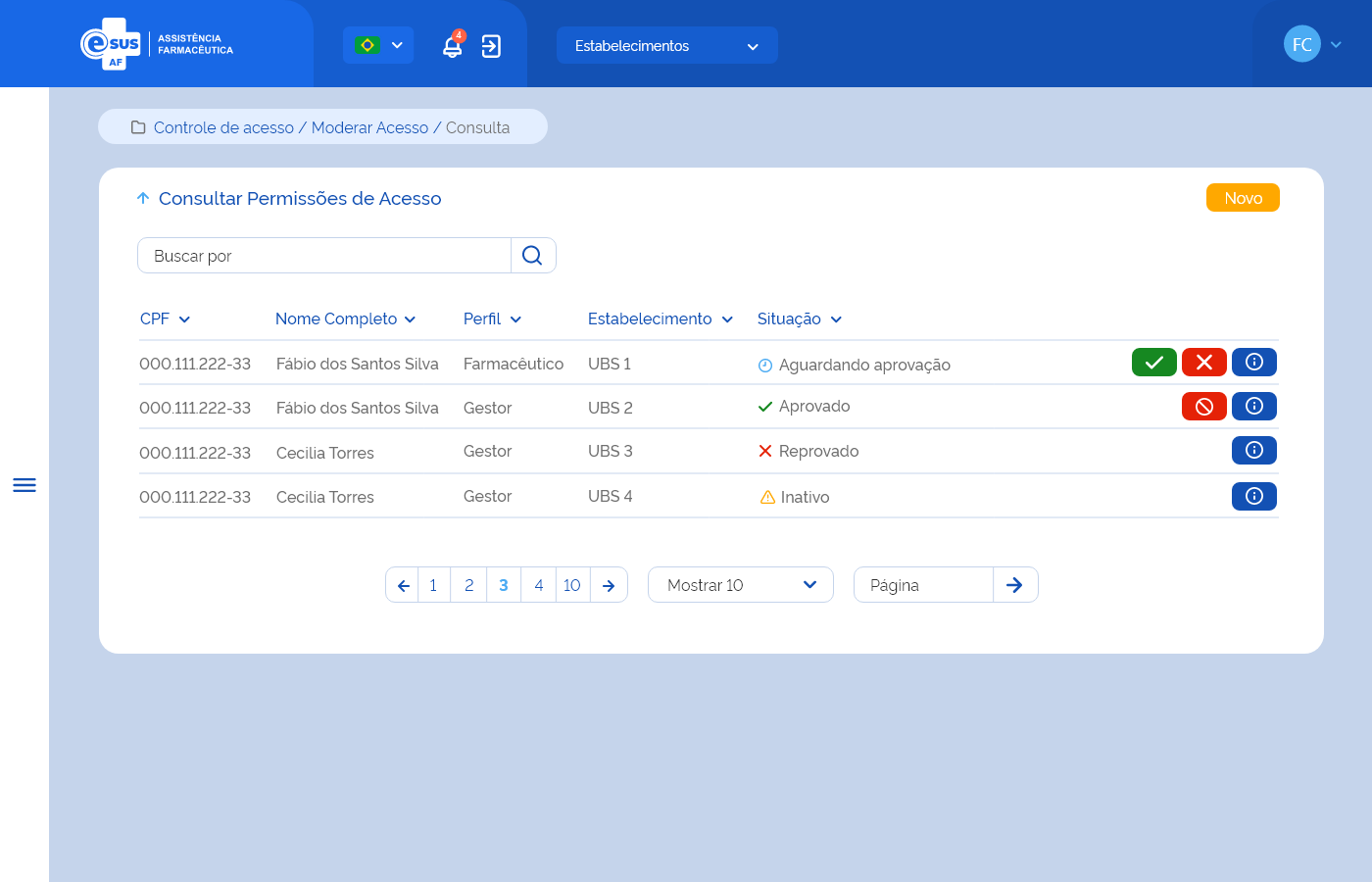Go to page 1
Screen dimensions: 1372x882
coord(434,585)
